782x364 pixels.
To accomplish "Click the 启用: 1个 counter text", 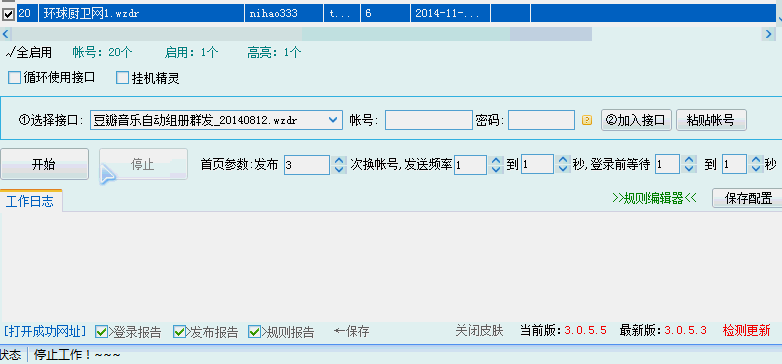I will click(x=192, y=52).
